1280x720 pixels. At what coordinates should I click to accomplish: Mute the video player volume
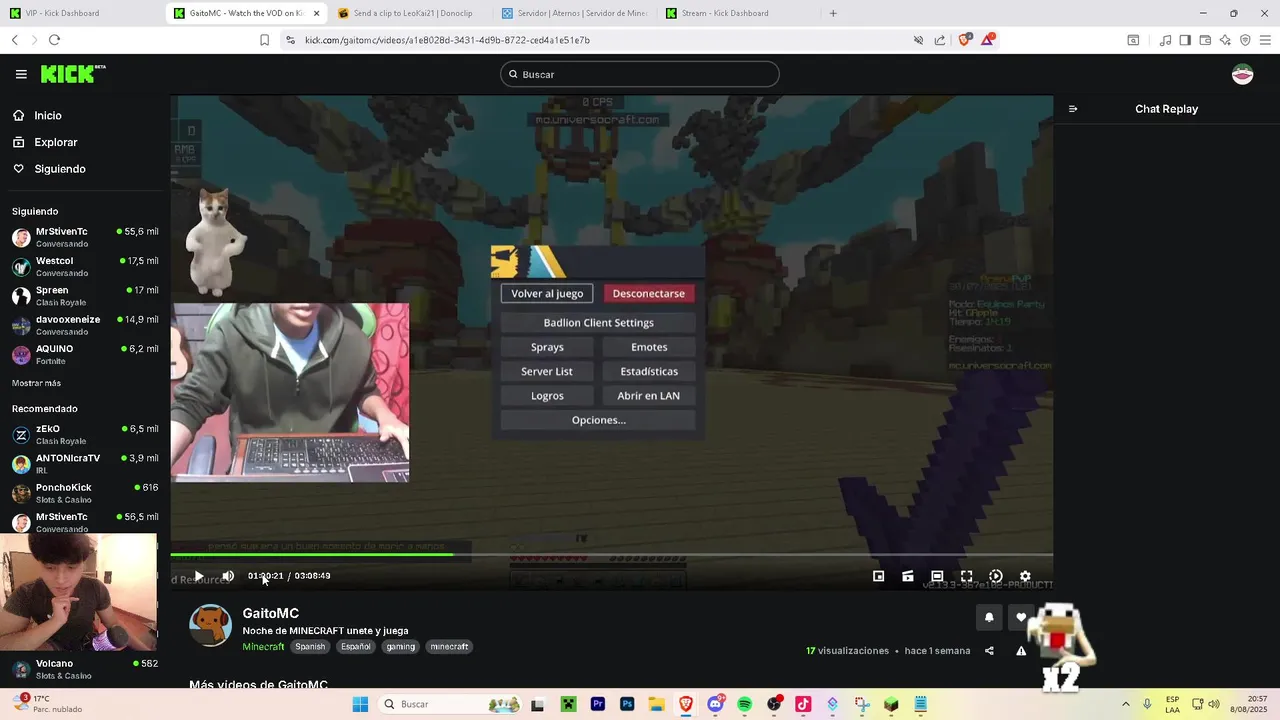[228, 576]
